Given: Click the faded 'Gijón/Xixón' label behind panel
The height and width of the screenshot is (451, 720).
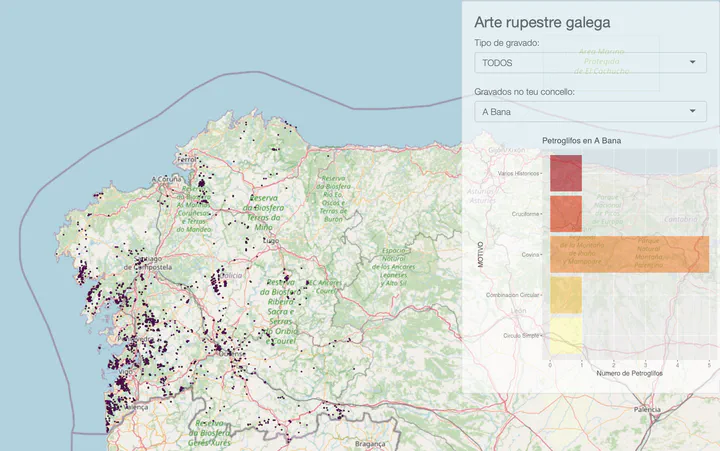Looking at the screenshot, I should click(x=506, y=150).
